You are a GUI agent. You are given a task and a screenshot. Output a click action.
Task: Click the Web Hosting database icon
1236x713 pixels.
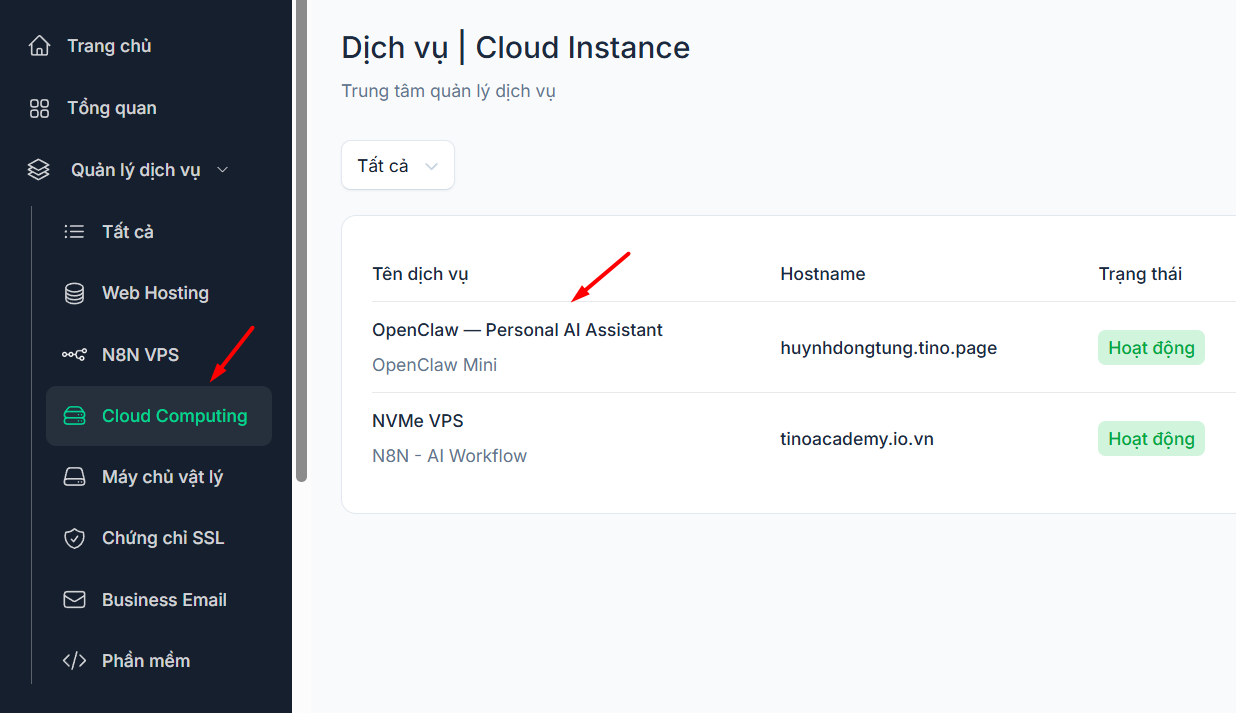click(x=74, y=293)
